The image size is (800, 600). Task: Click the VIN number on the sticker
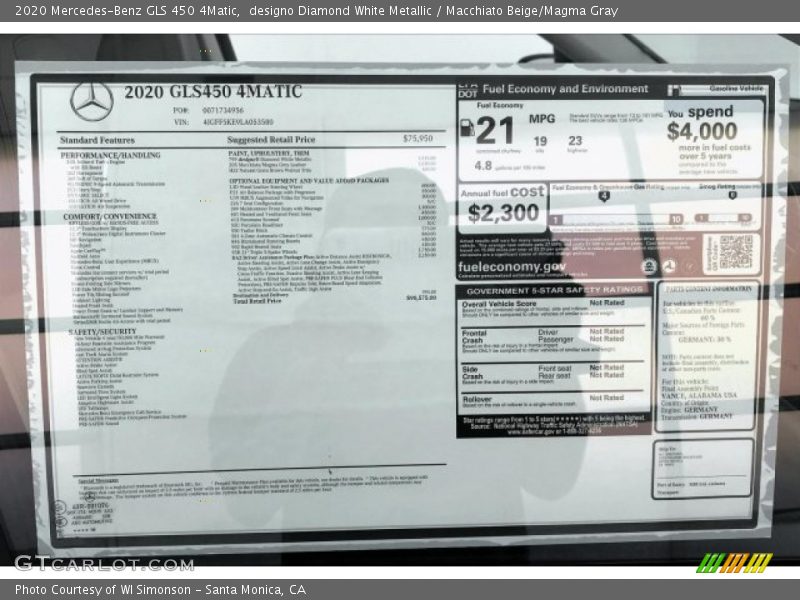pyautogui.click(x=238, y=122)
